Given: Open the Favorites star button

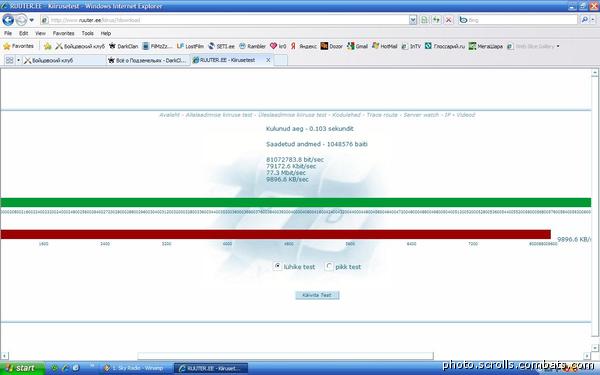Looking at the screenshot, I should coord(18,46).
